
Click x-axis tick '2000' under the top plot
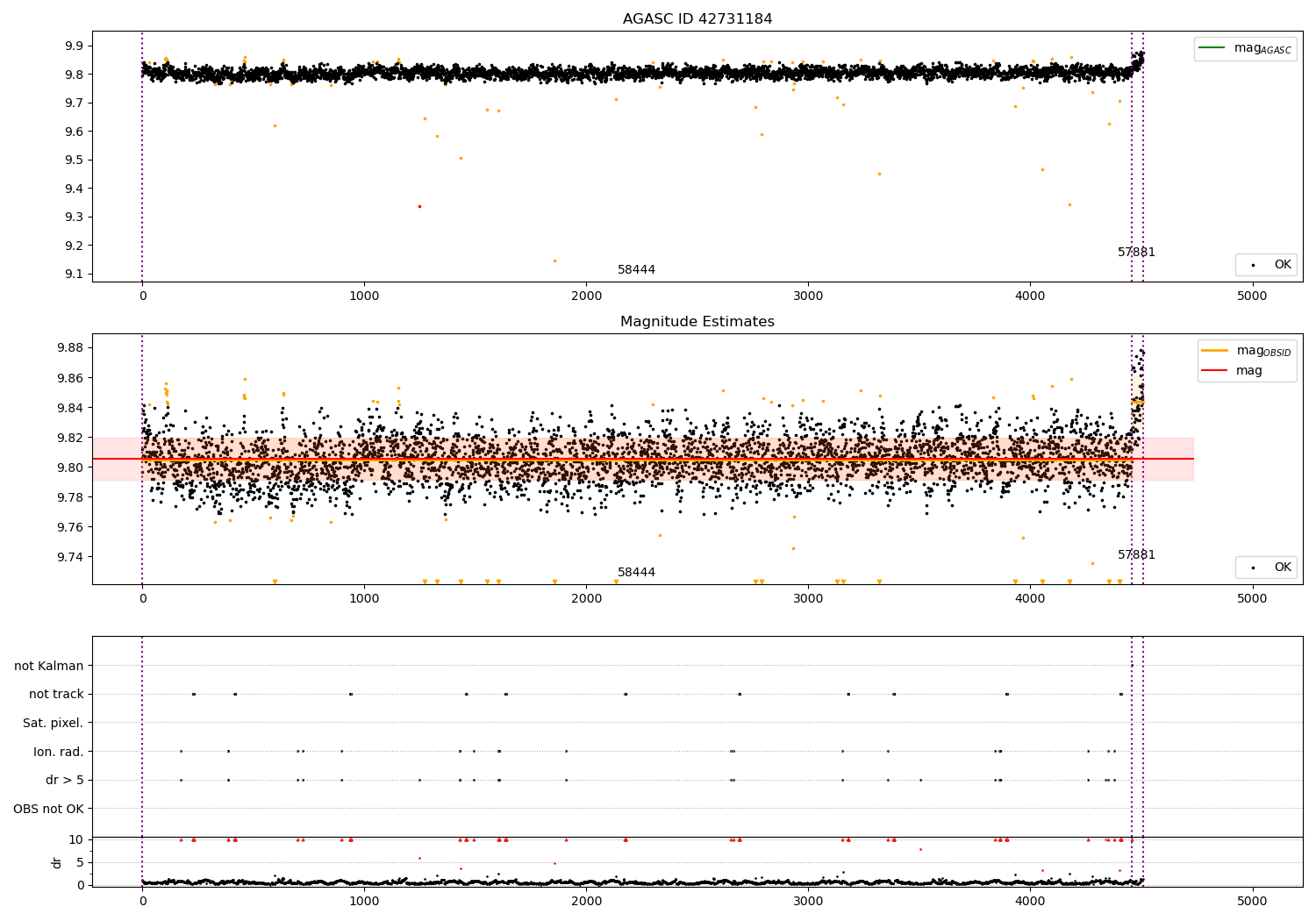coord(586,296)
